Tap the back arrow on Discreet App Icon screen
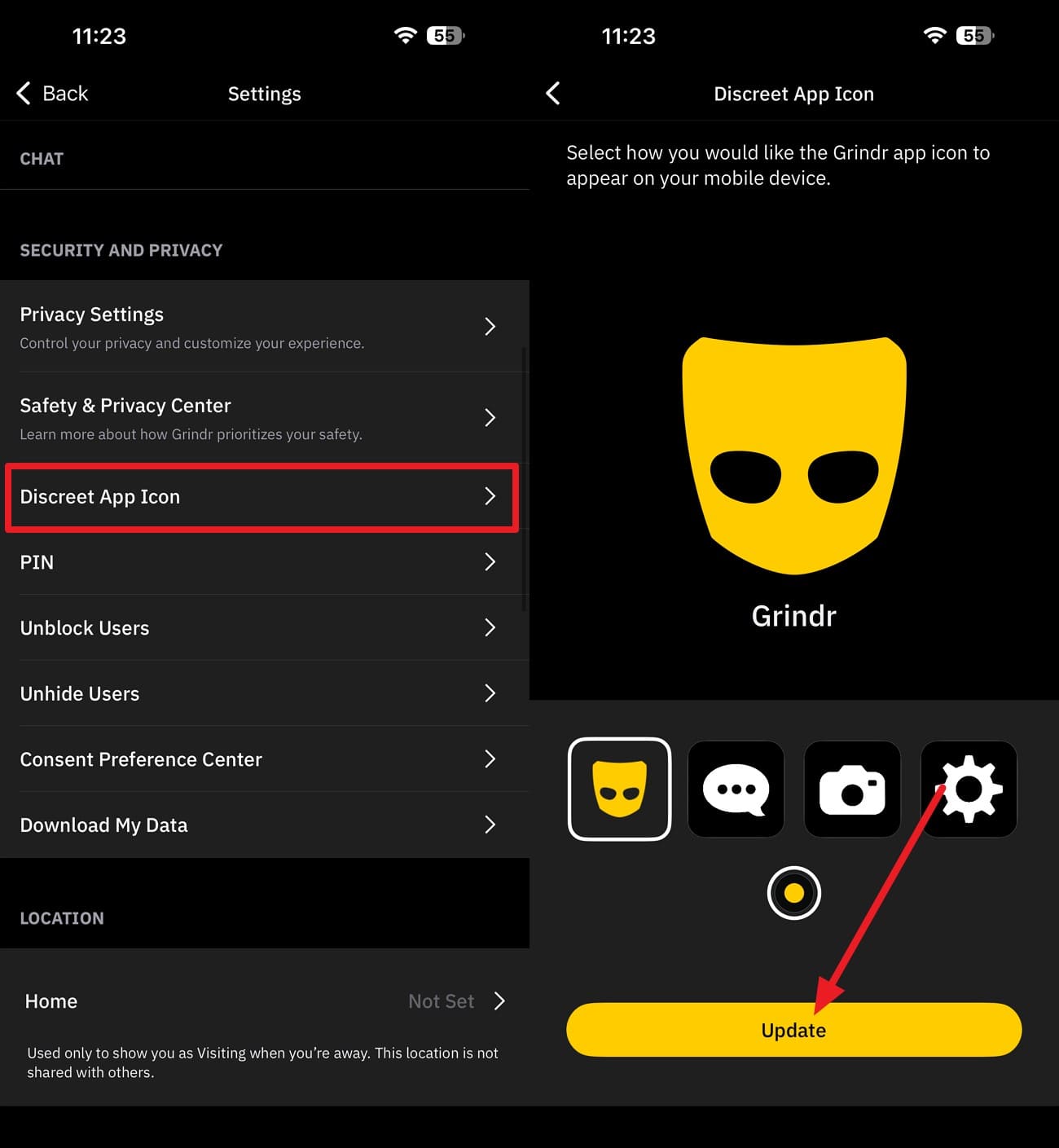The height and width of the screenshot is (1148, 1059). click(x=553, y=93)
